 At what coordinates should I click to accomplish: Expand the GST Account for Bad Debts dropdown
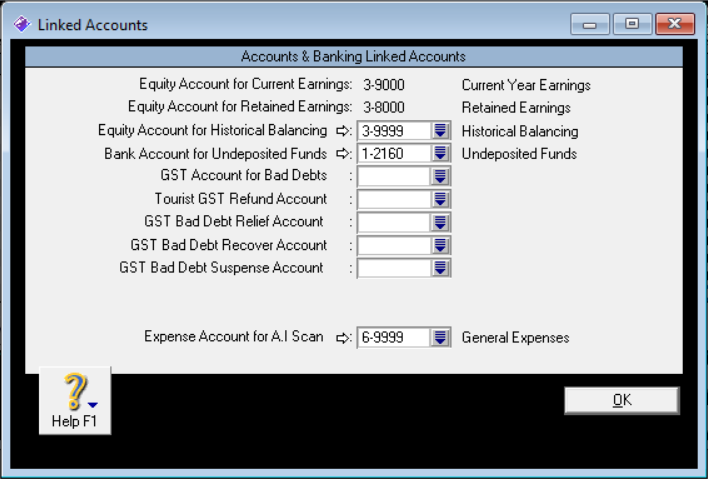click(x=441, y=177)
